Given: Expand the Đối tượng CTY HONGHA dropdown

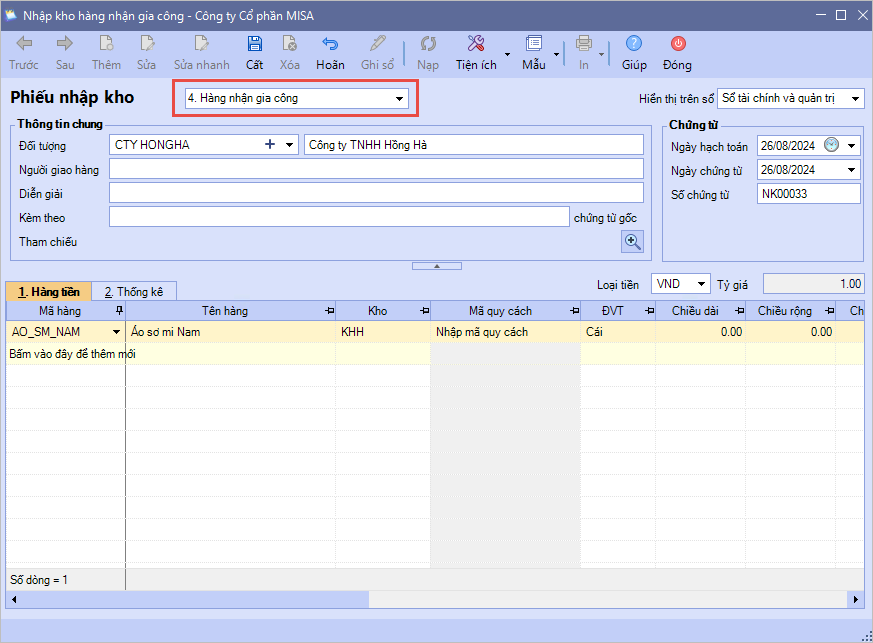Looking at the screenshot, I should coord(290,145).
